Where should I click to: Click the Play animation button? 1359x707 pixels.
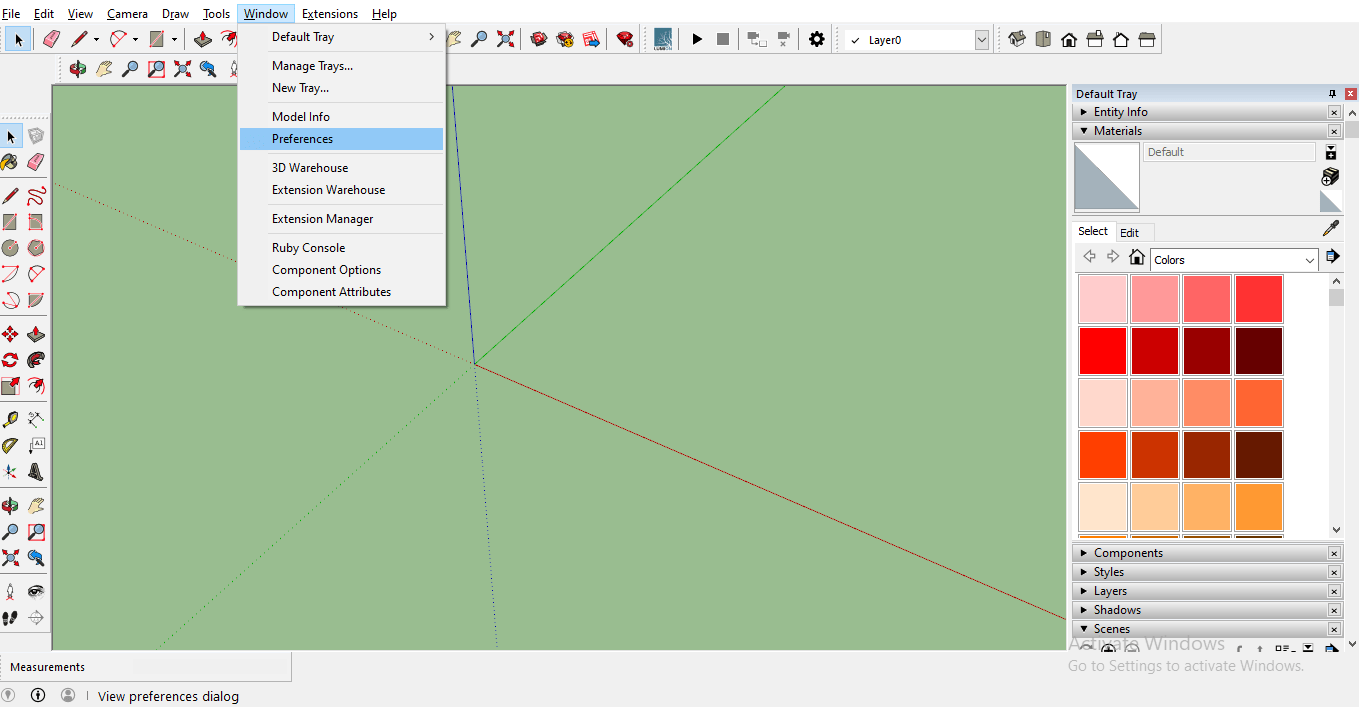click(697, 39)
